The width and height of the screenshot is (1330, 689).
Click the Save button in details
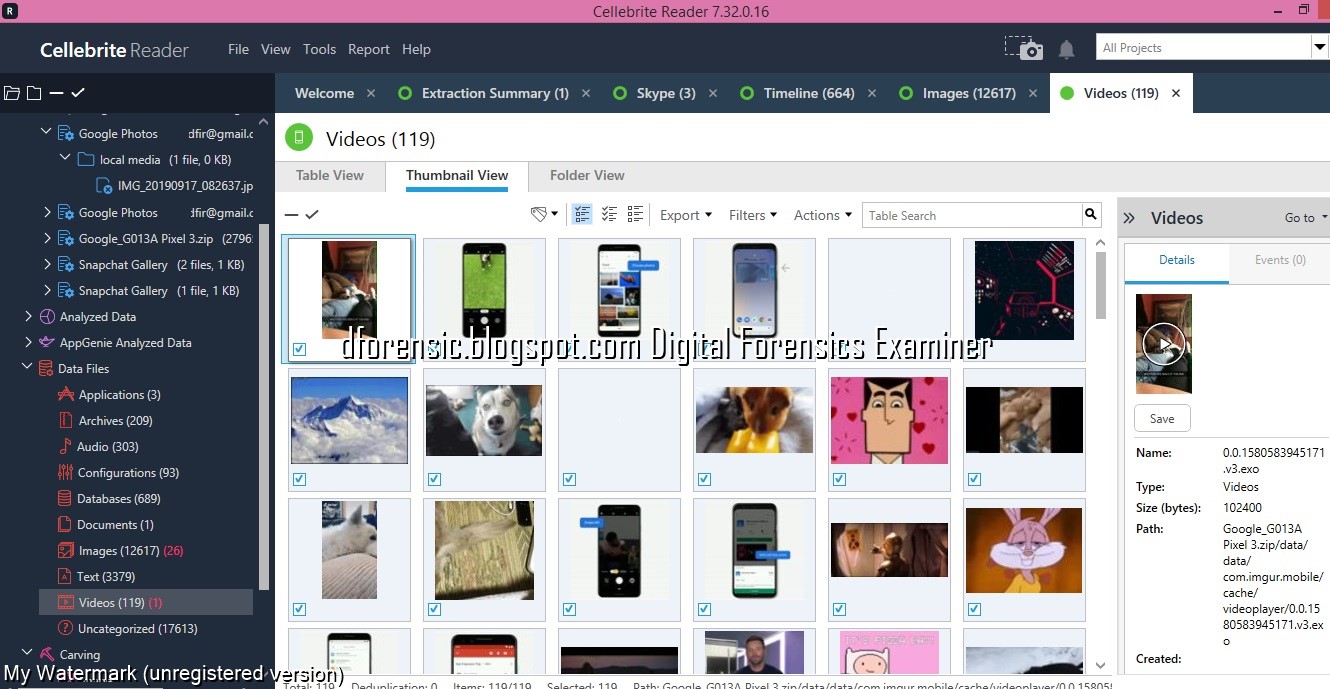pyautogui.click(x=1162, y=419)
